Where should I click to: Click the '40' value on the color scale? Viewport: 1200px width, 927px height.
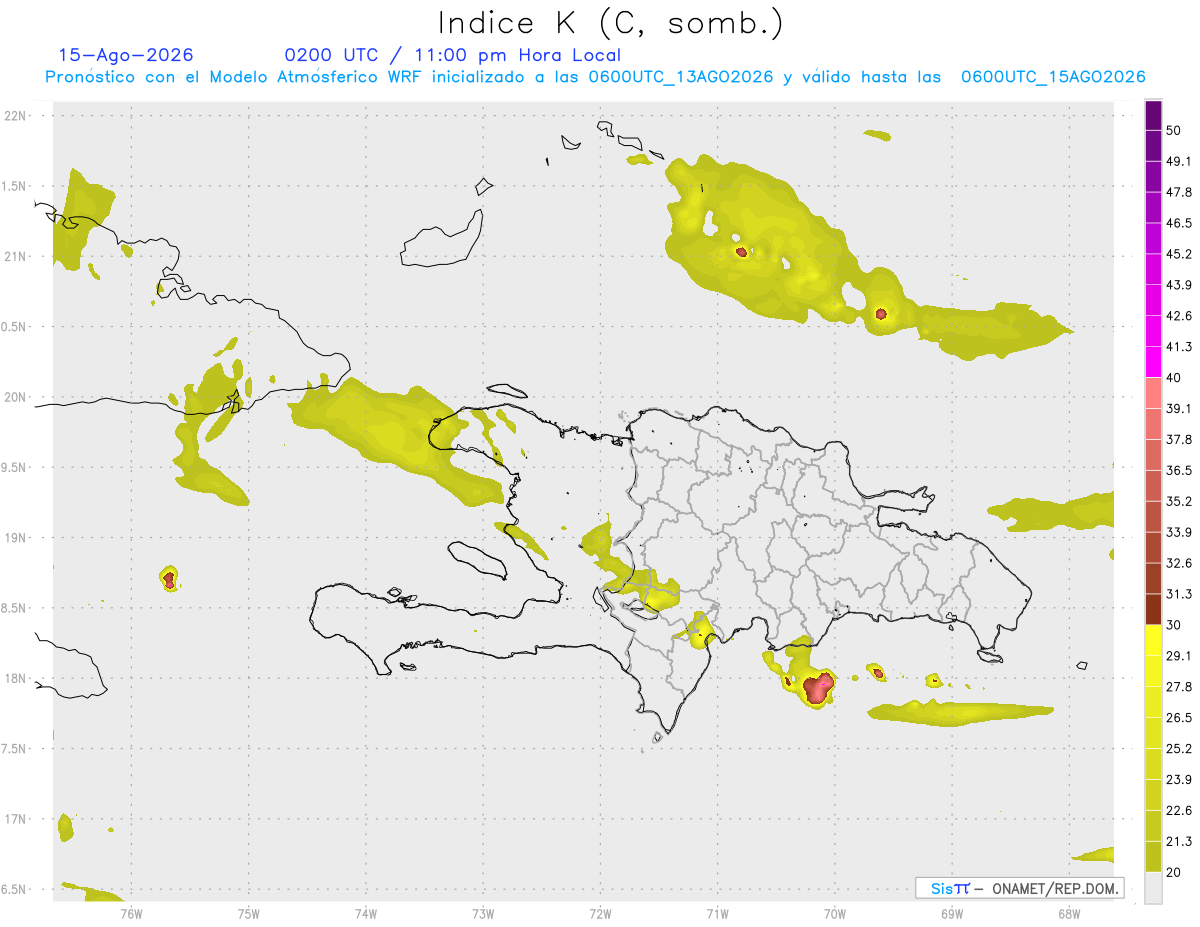click(1174, 377)
